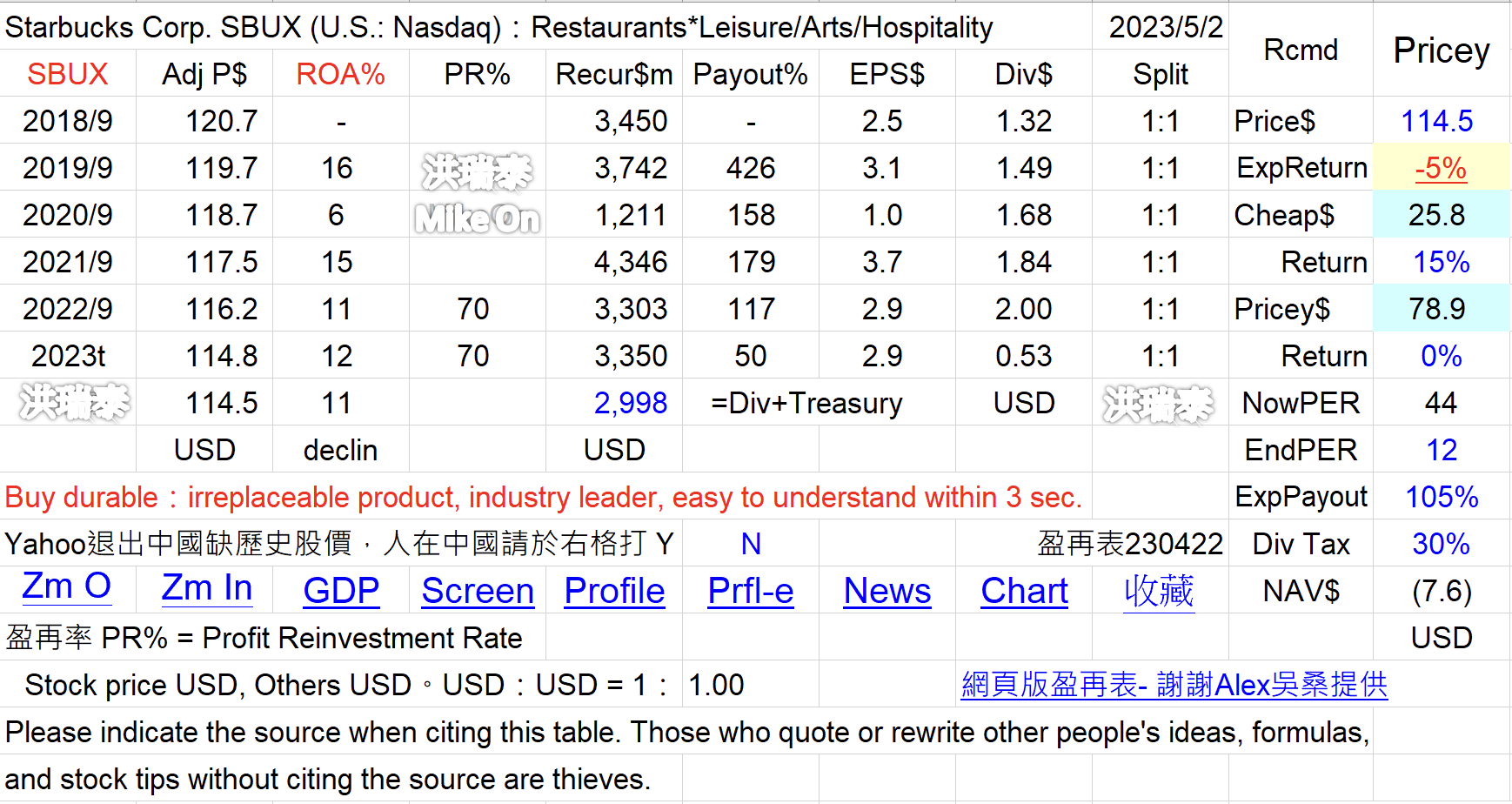Image resolution: width=1512 pixels, height=804 pixels.
Task: Click the Profile link
Action: [614, 591]
